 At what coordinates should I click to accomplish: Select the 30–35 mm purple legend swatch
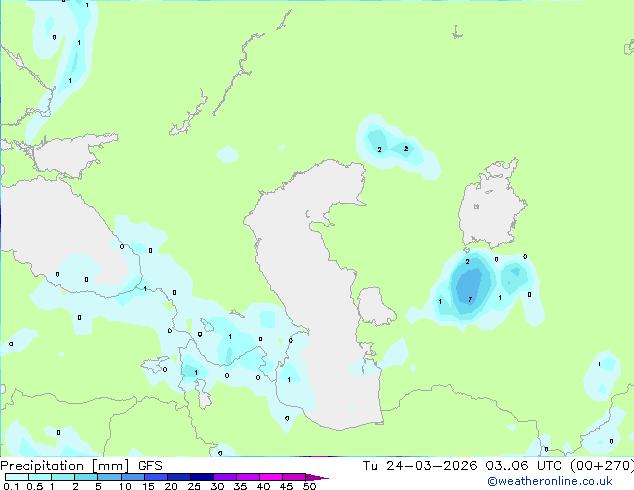224,477
